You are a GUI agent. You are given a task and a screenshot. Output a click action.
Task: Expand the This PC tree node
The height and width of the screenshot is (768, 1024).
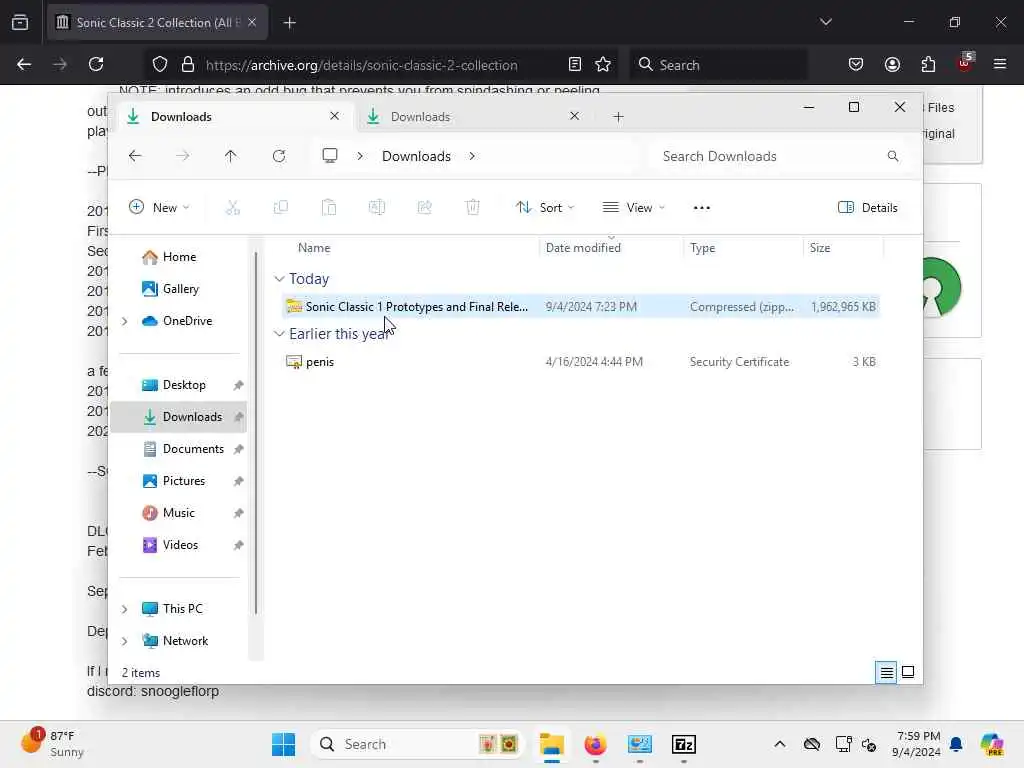(x=124, y=609)
